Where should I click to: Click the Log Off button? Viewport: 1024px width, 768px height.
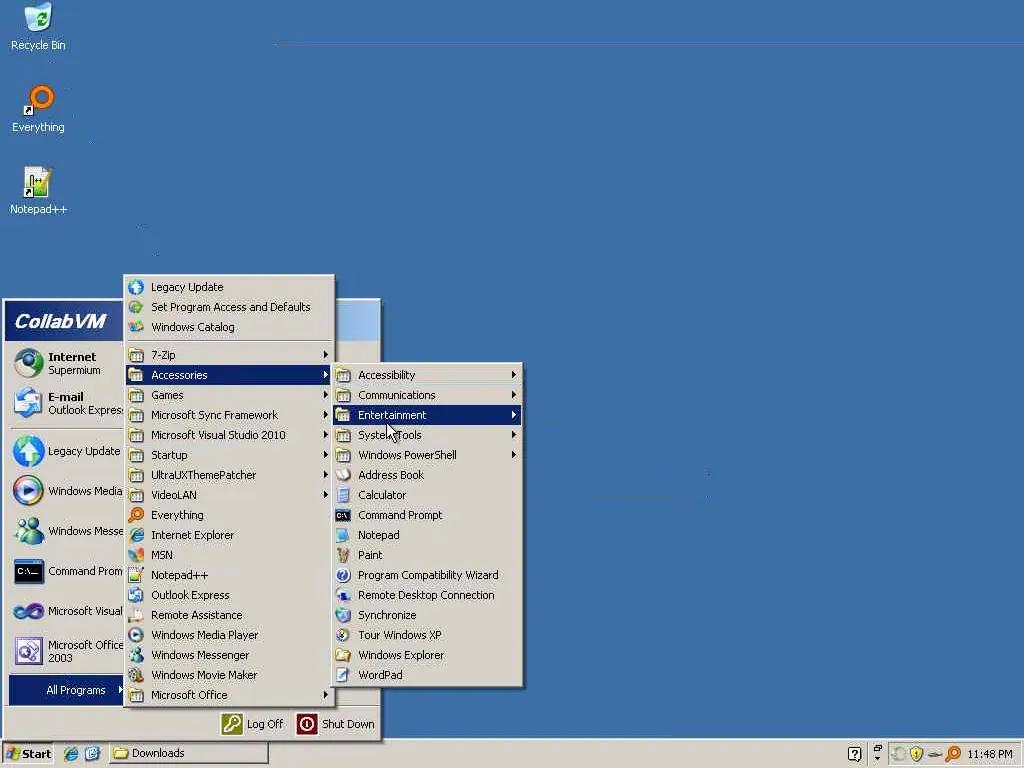click(x=253, y=724)
